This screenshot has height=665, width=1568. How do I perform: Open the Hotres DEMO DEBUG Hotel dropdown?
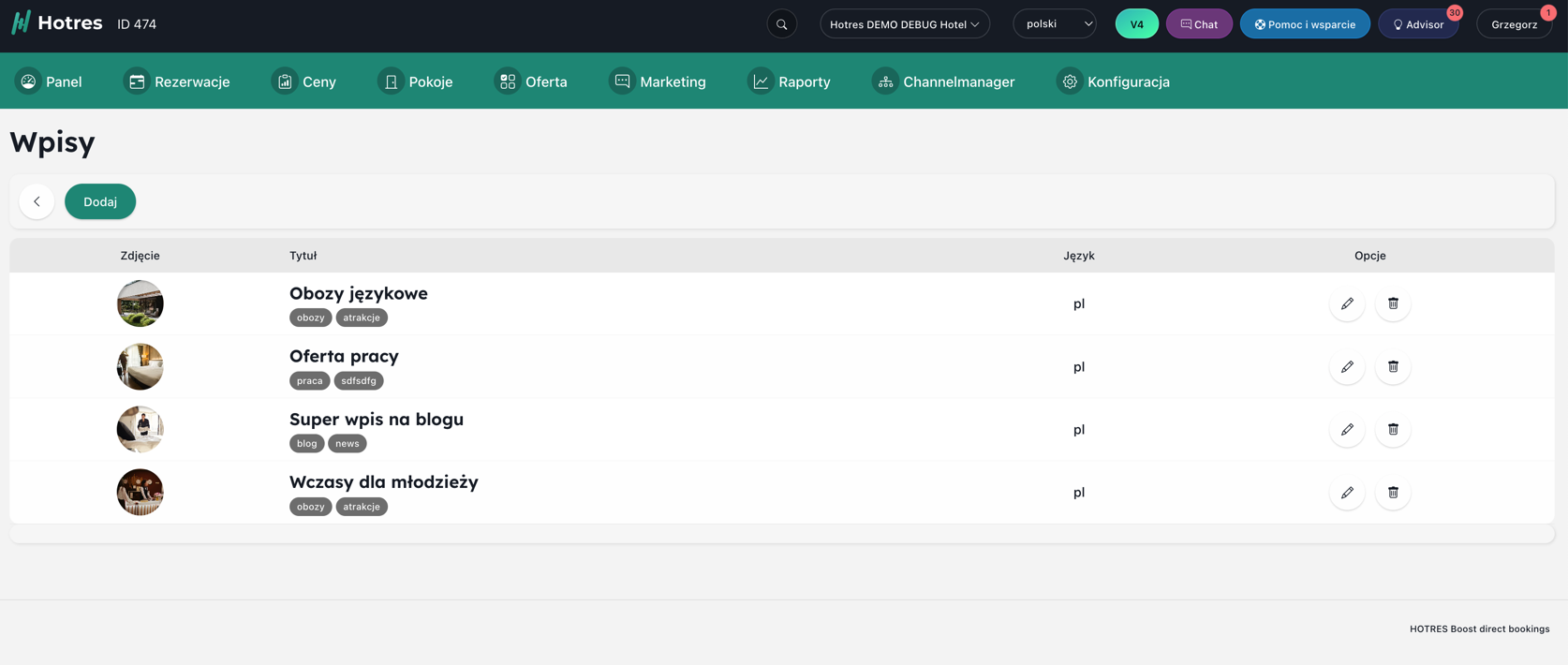tap(904, 24)
